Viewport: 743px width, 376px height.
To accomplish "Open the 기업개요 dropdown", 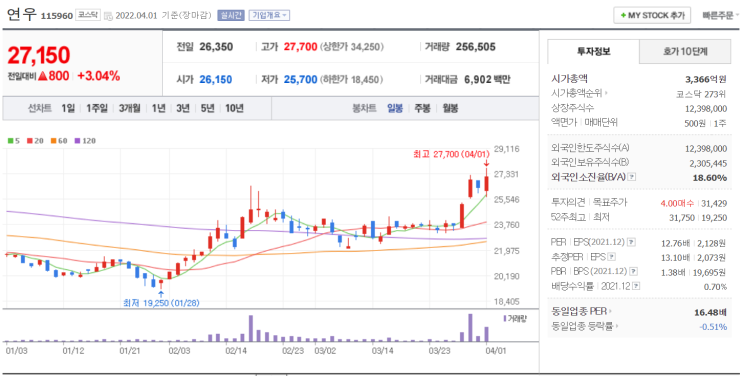I will 269,15.
